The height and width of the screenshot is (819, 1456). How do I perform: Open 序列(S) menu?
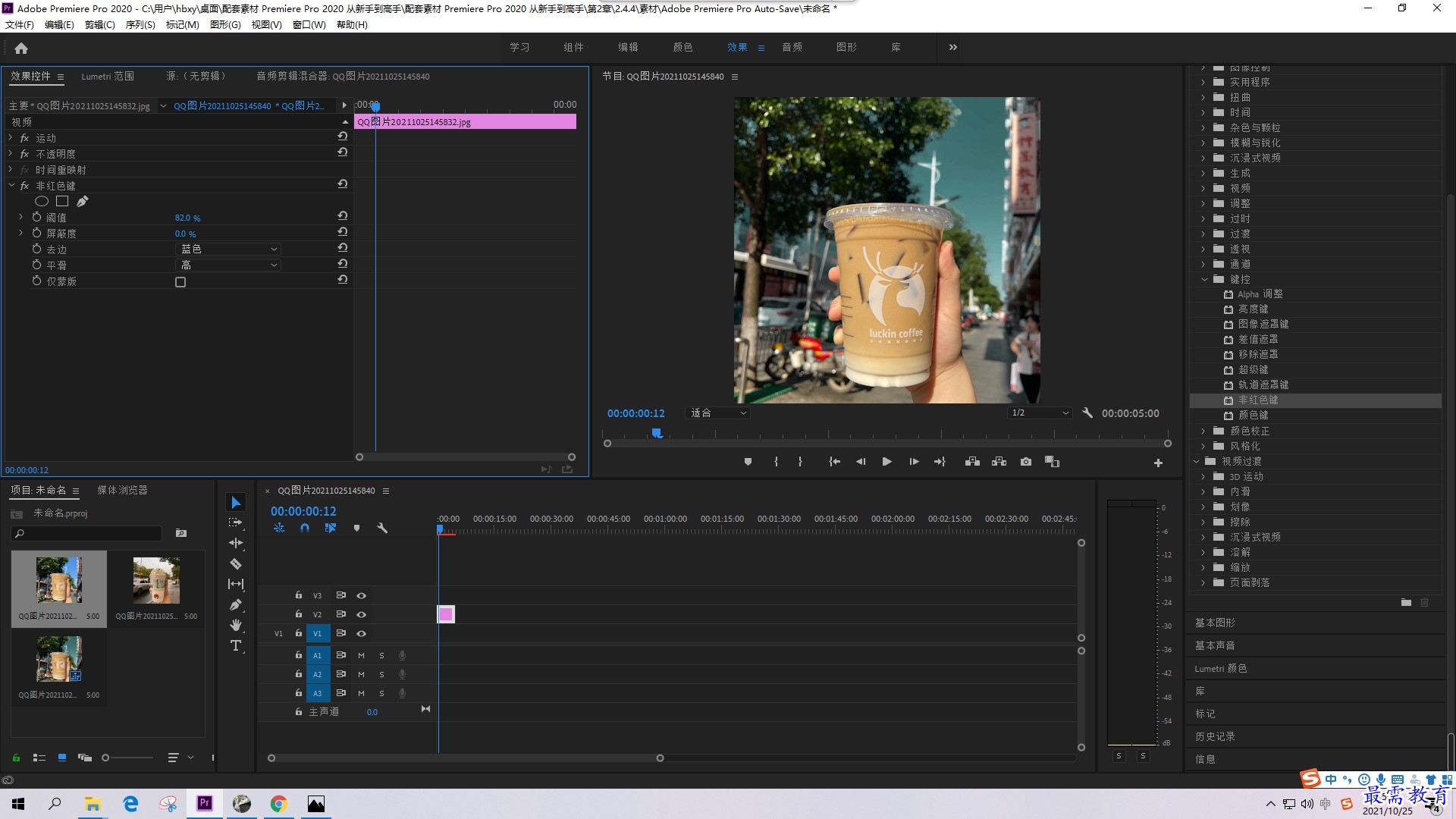[140, 24]
